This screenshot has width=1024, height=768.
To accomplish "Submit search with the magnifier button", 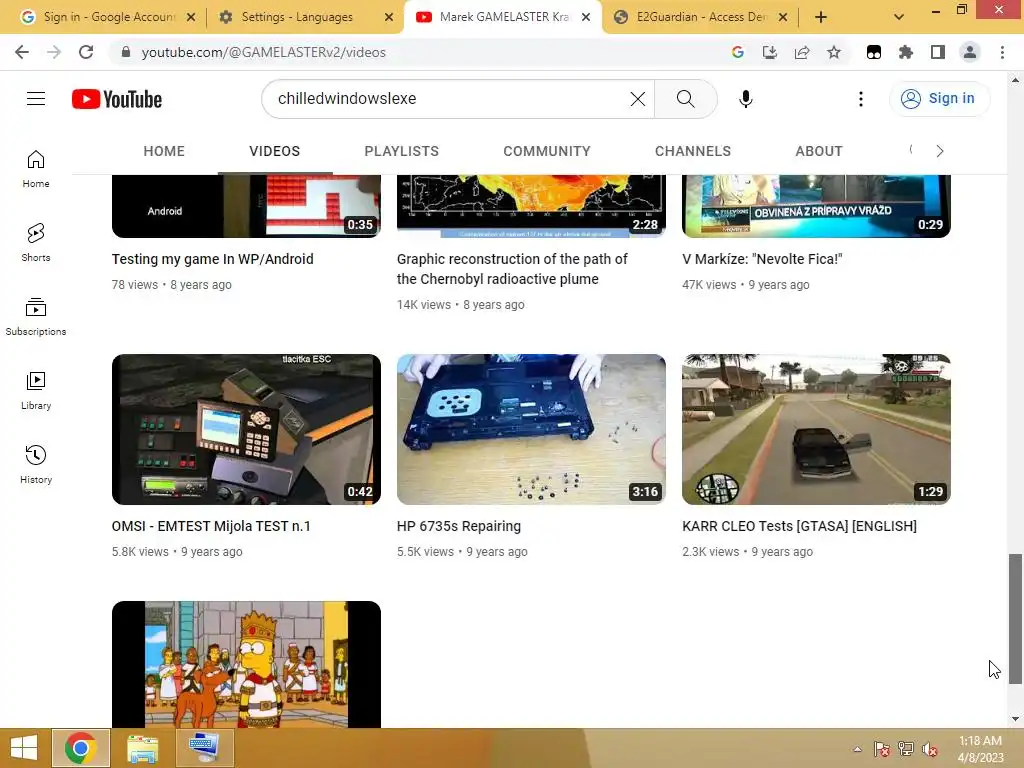I will (685, 99).
